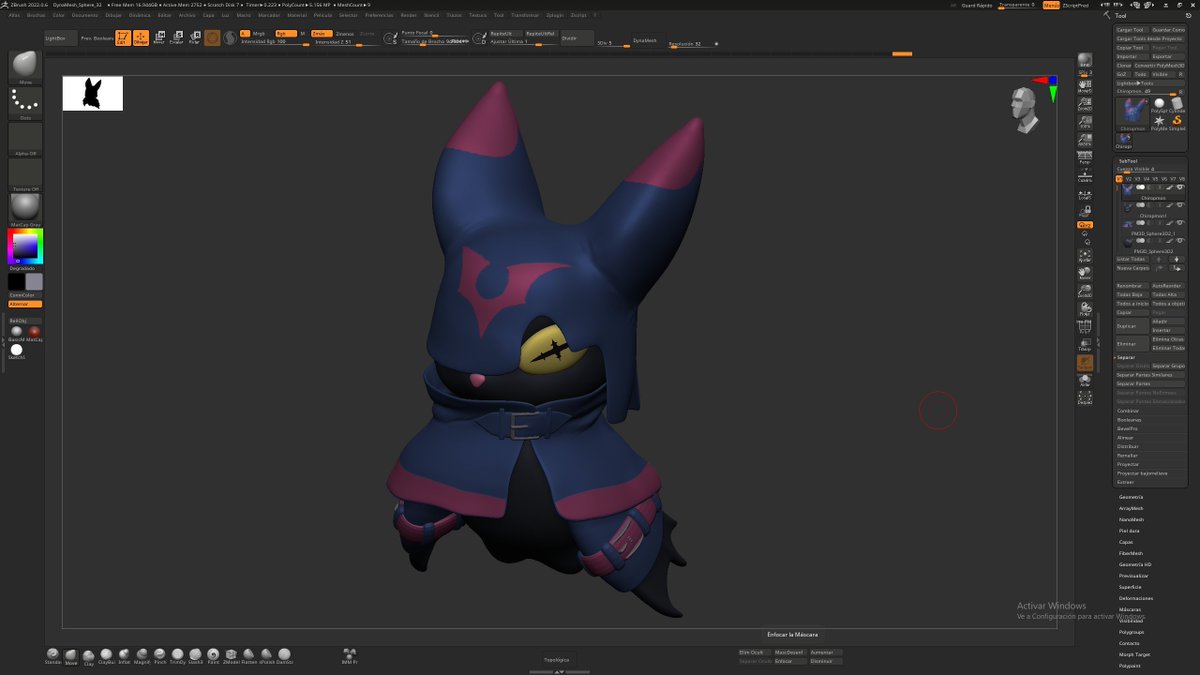This screenshot has height=675, width=1200.
Task: Activate the Edit mode button
Action: 122,38
